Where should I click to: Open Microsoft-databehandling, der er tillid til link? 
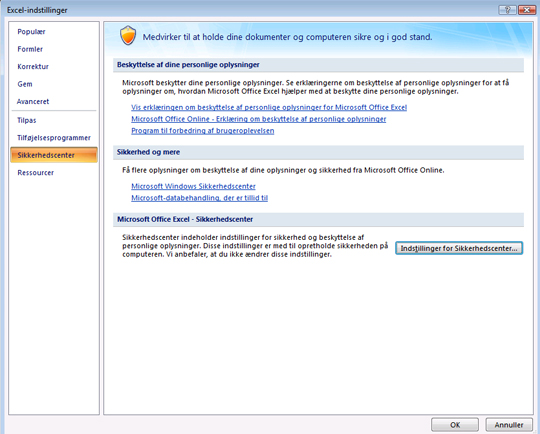tap(199, 198)
